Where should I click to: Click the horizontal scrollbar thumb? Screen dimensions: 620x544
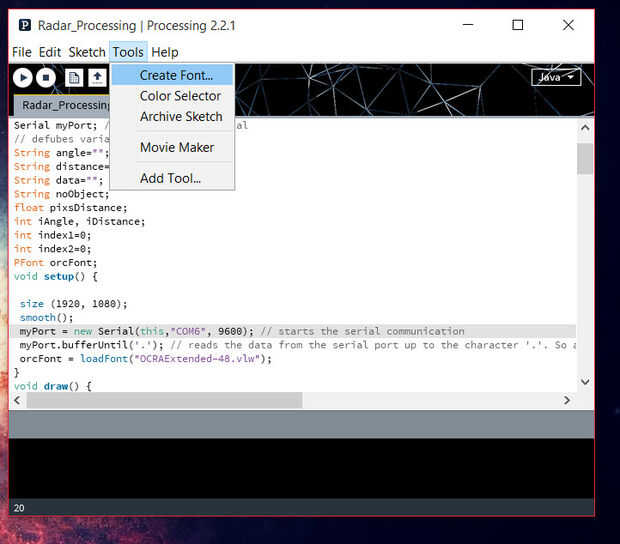pyautogui.click(x=164, y=400)
